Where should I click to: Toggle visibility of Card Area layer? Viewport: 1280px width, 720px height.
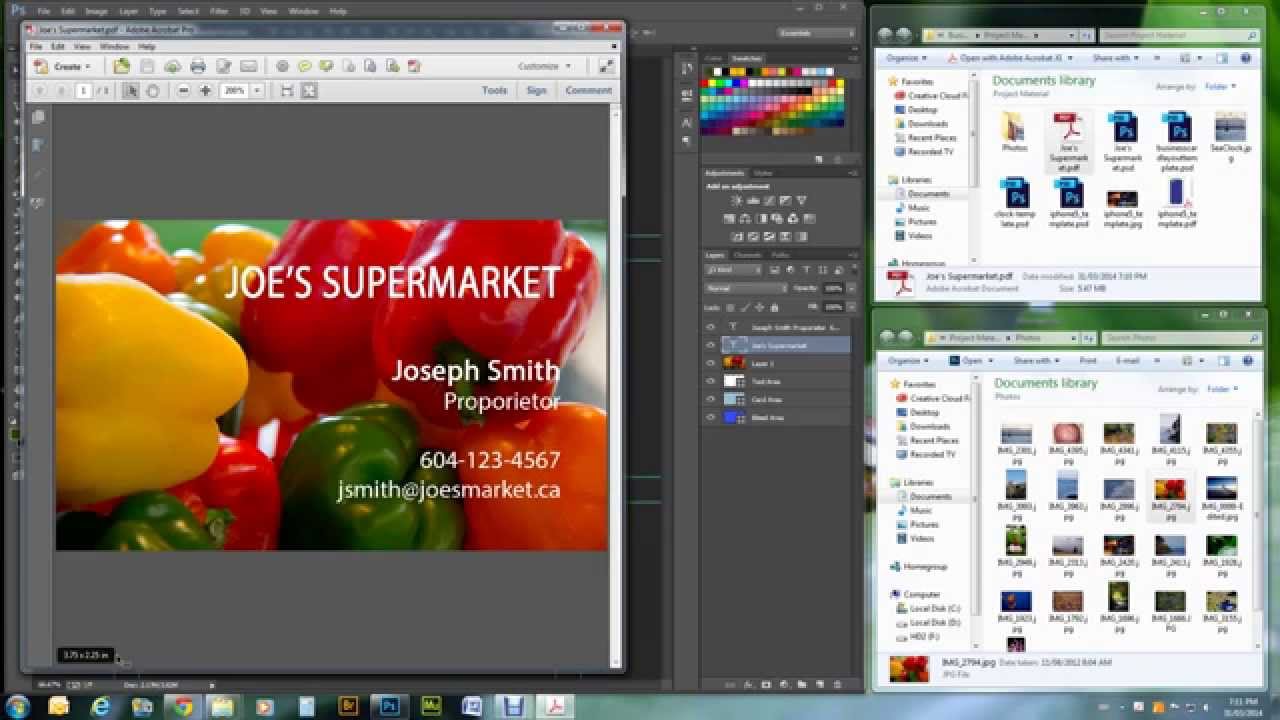point(711,399)
